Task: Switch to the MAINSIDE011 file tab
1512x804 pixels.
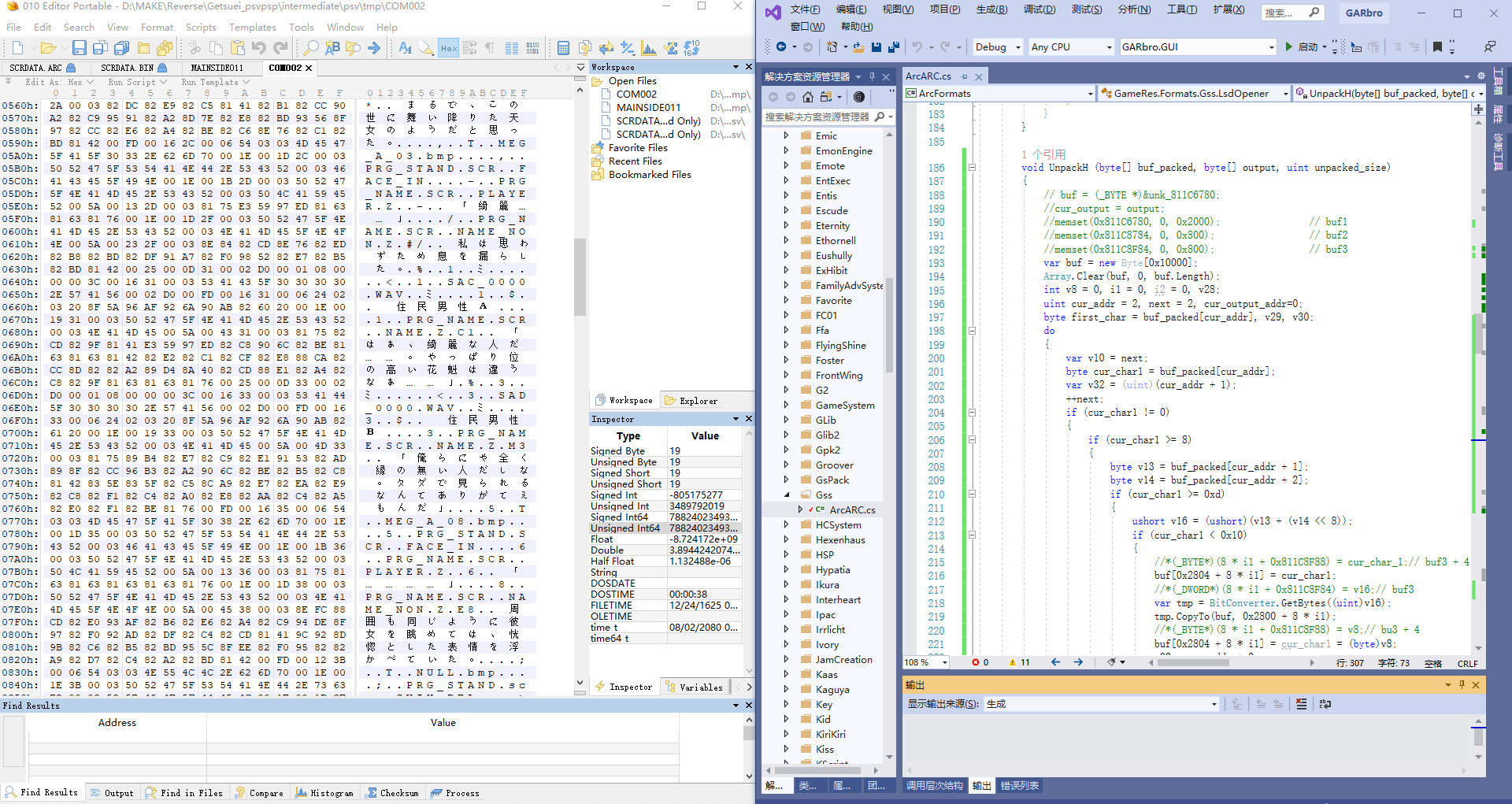Action: click(217, 68)
